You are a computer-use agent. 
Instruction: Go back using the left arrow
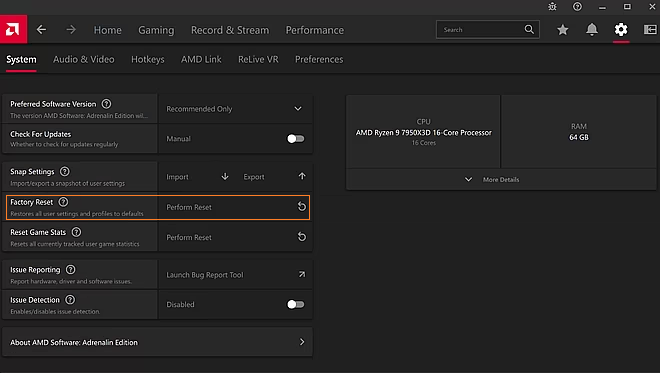pyautogui.click(x=41, y=29)
